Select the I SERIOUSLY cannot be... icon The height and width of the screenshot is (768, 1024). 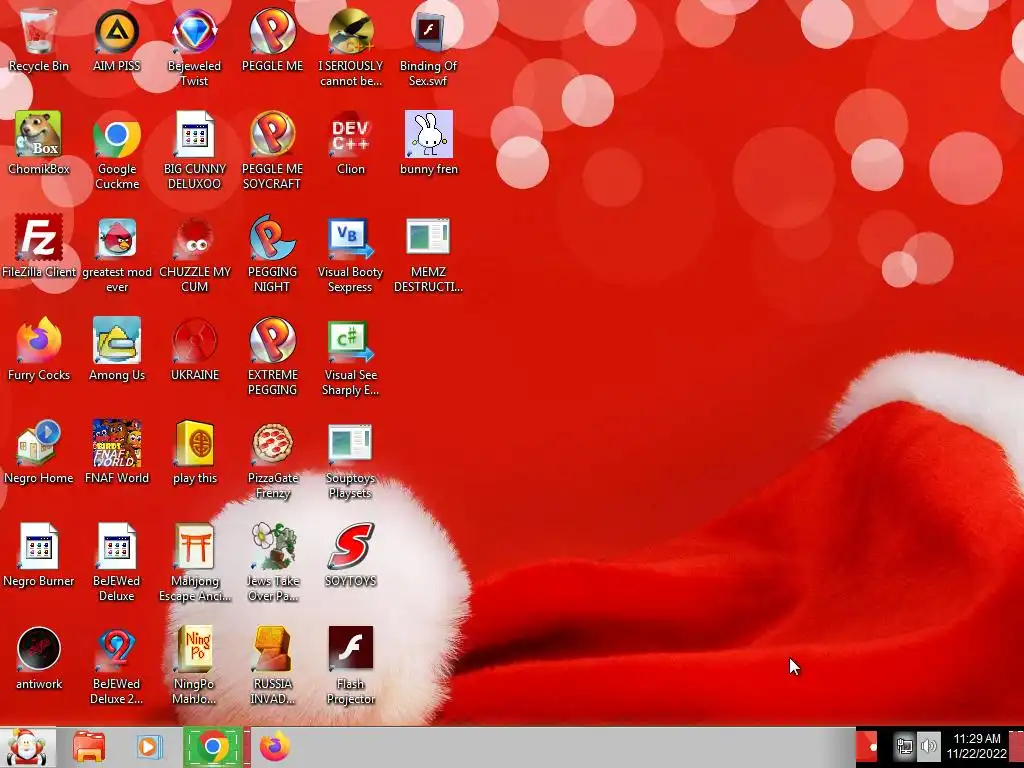coord(351,48)
